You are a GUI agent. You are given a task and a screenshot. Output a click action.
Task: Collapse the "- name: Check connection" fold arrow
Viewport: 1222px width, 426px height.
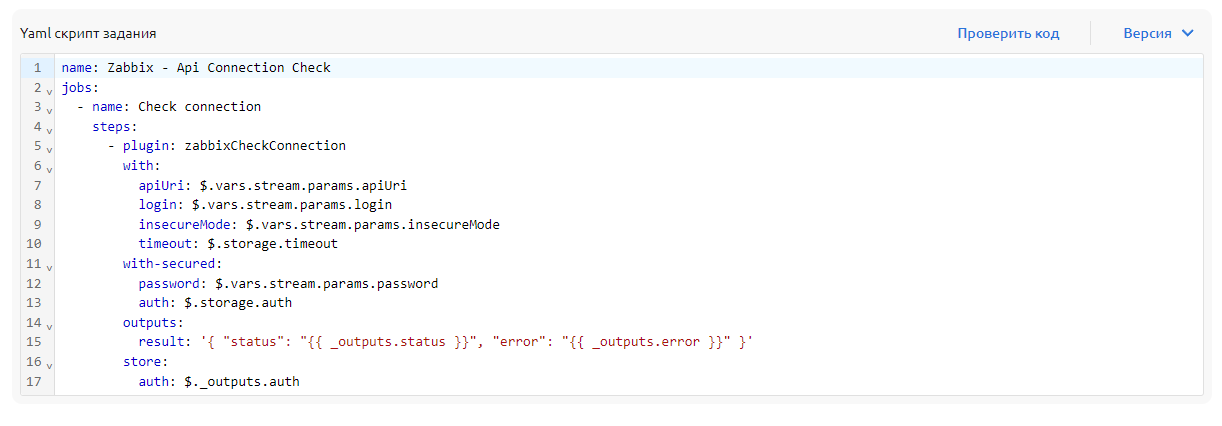coord(49,108)
